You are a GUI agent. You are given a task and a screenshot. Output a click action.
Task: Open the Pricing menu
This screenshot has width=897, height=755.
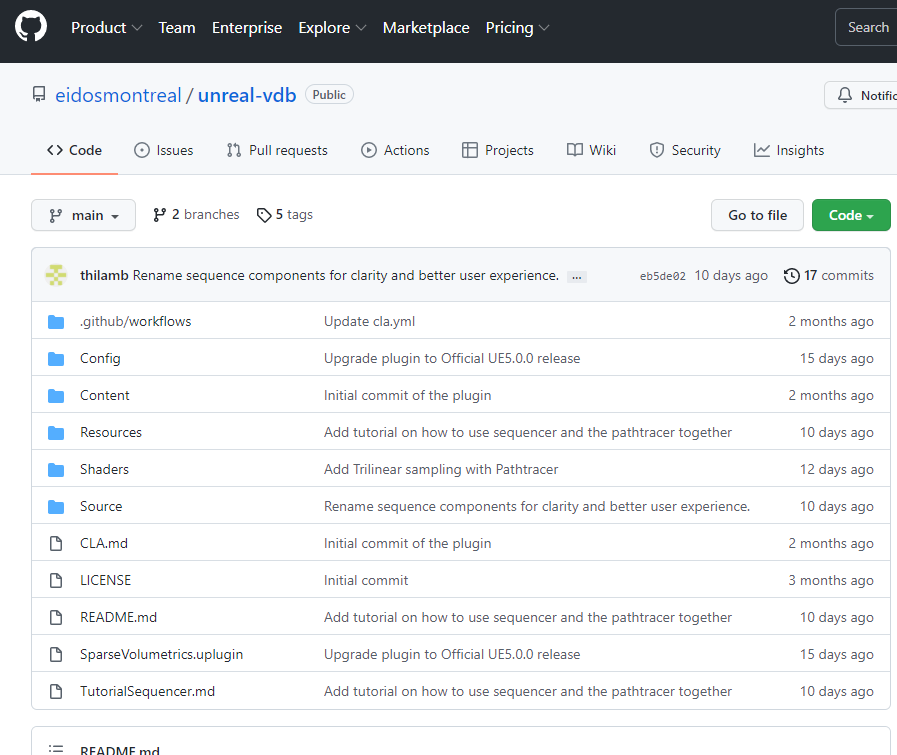click(517, 28)
